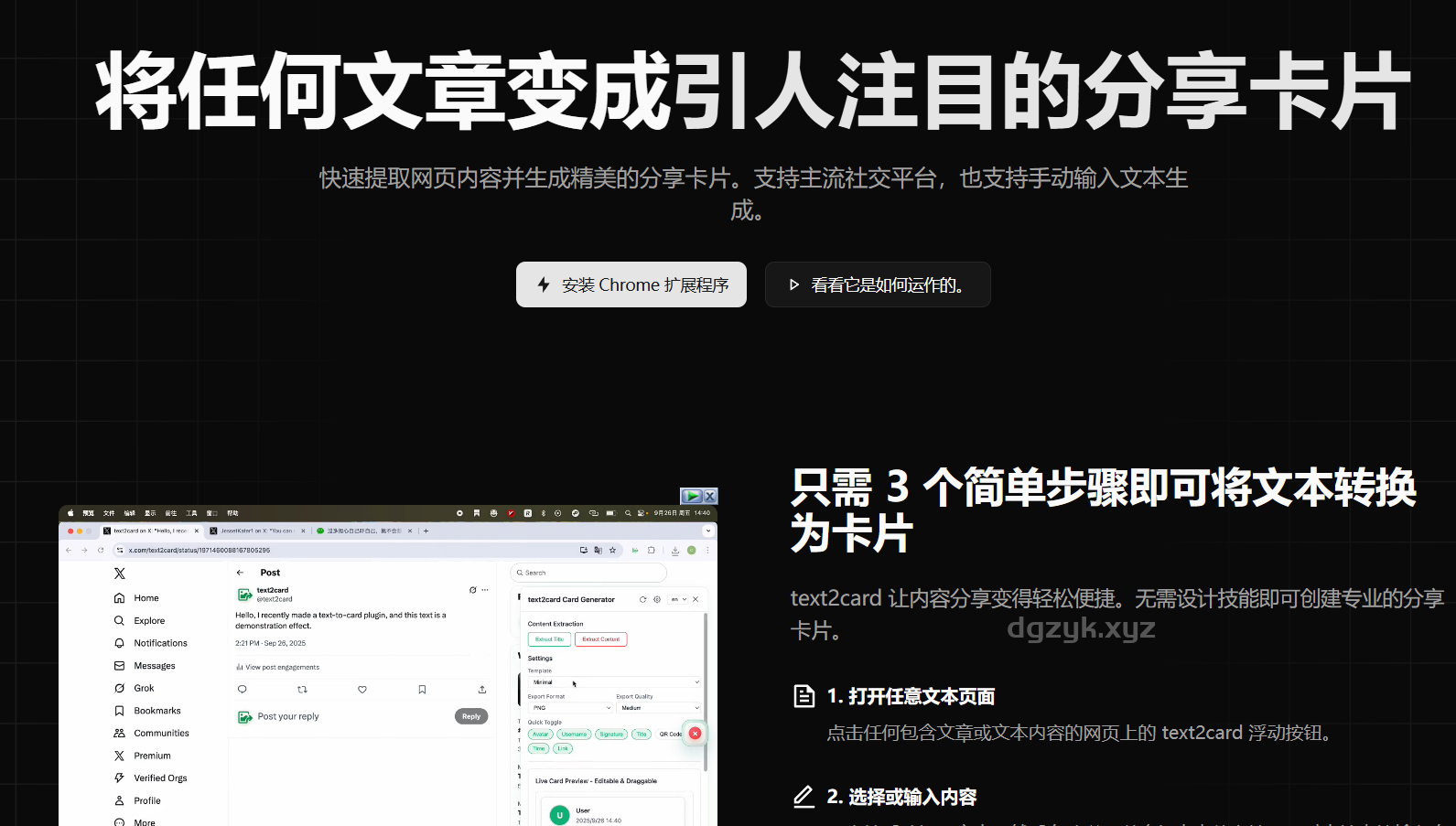Click the refresh icon in the text2card panel header

click(642, 600)
